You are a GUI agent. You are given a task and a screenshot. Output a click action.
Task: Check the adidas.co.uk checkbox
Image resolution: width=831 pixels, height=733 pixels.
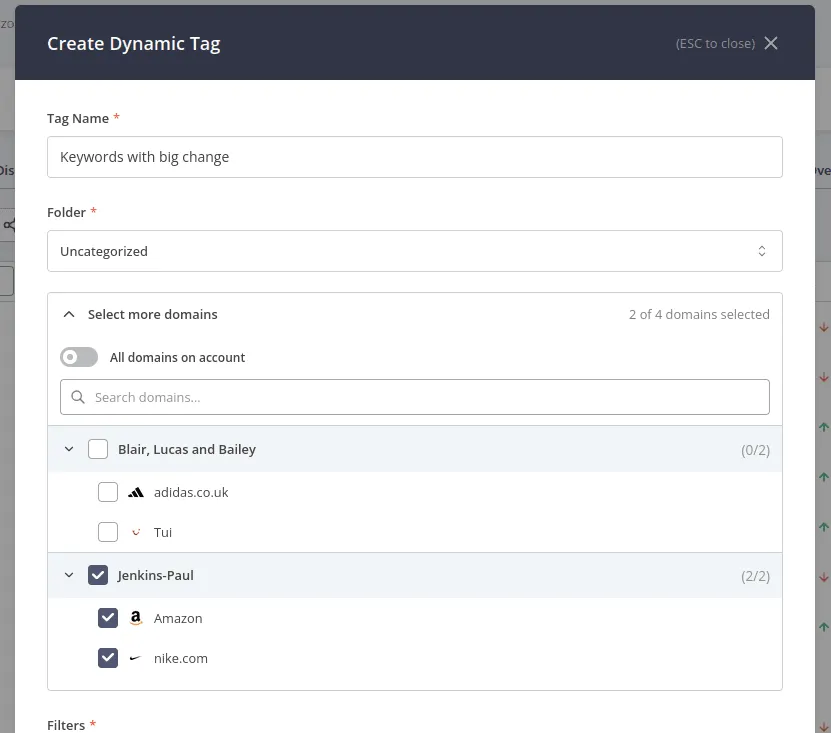(108, 492)
